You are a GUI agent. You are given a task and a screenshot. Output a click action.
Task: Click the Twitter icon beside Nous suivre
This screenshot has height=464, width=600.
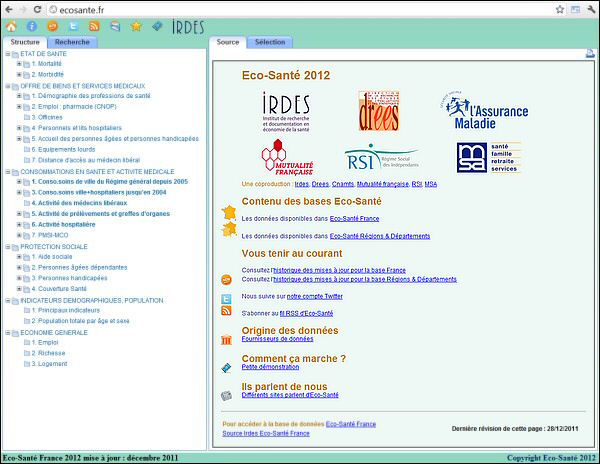click(x=227, y=298)
